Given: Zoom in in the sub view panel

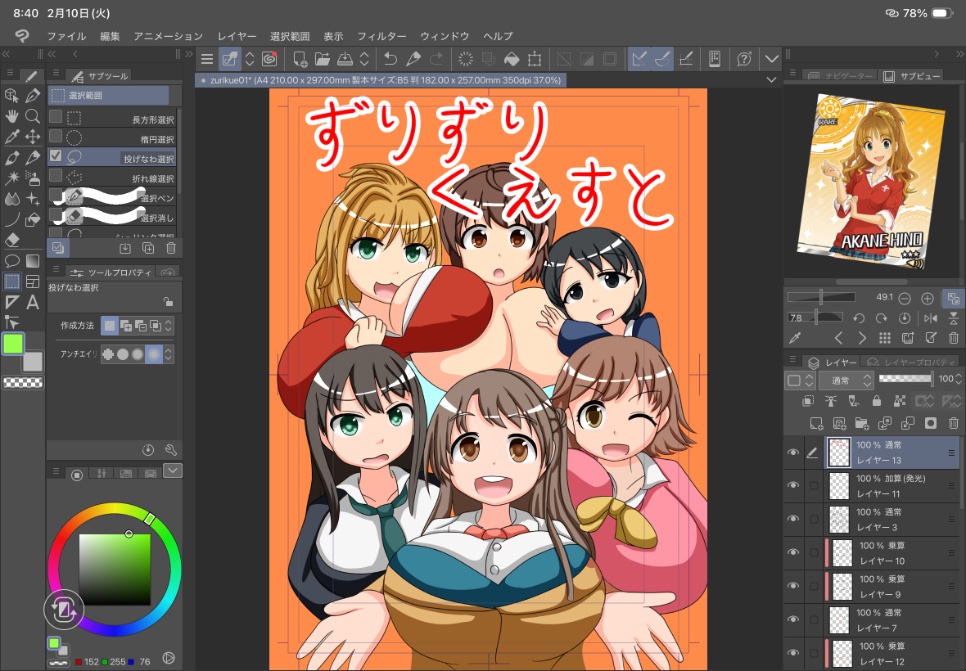Looking at the screenshot, I should coord(927,298).
